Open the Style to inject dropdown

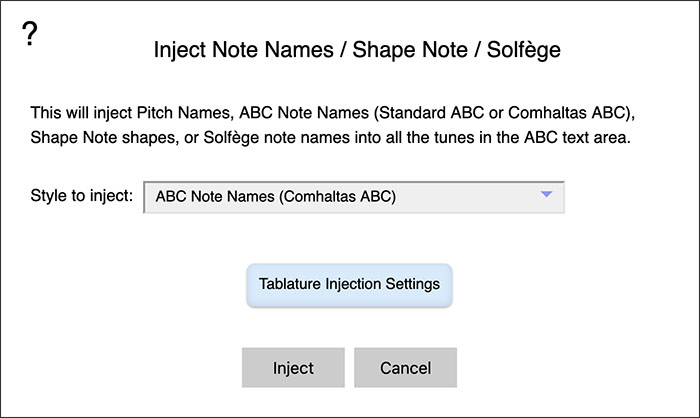coord(354,197)
